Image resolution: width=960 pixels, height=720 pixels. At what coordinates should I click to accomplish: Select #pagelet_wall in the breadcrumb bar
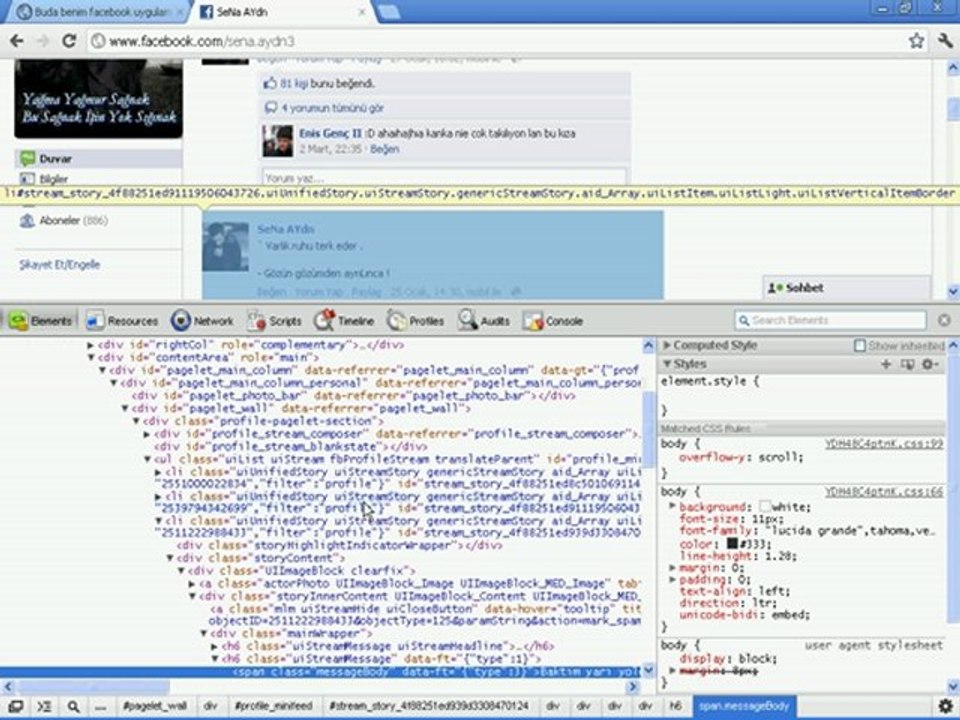[x=155, y=705]
